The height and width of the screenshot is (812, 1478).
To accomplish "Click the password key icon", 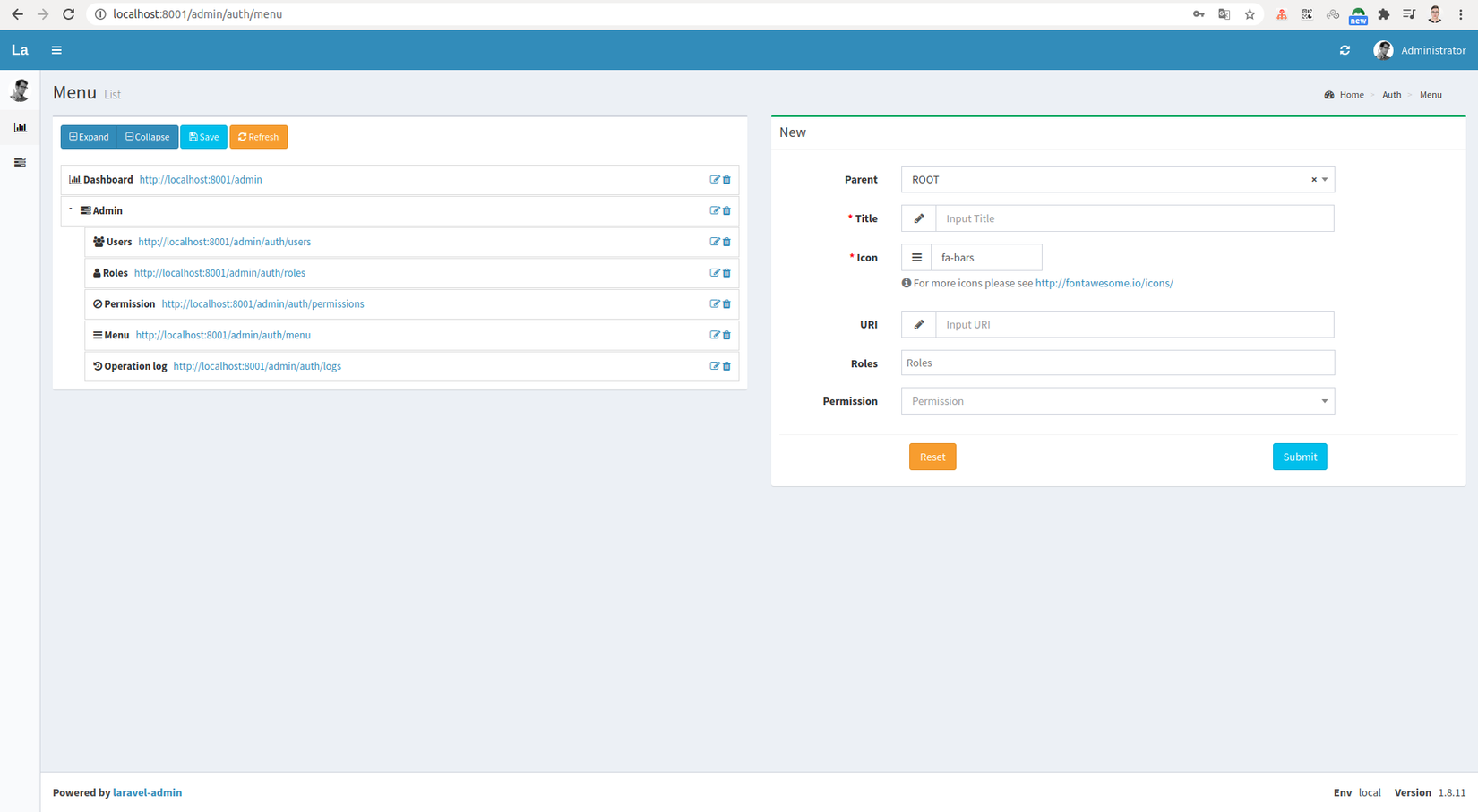I will click(1199, 14).
